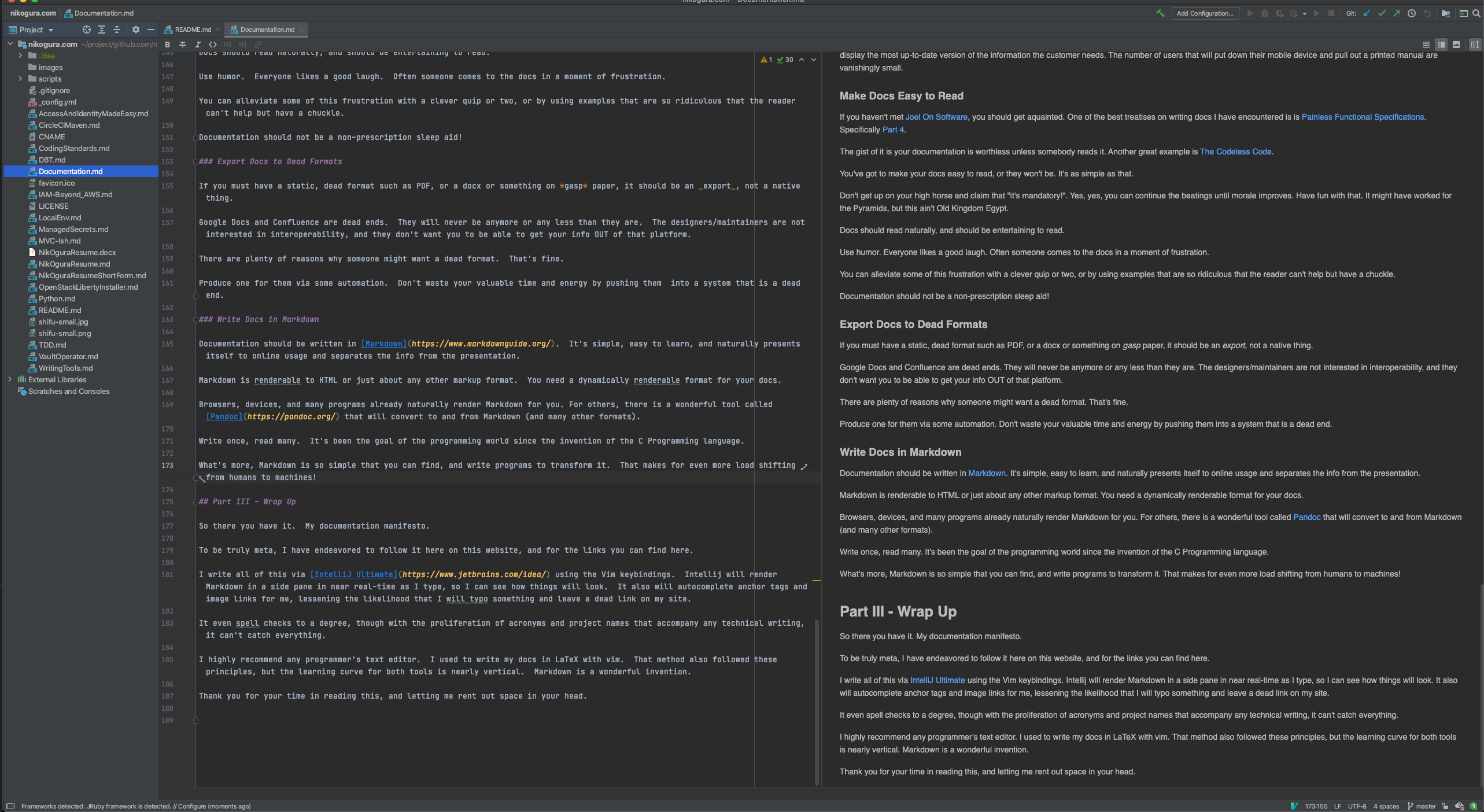Open IntelliJ Ultimate link in preview
Image resolution: width=1484 pixels, height=812 pixels.
937,680
